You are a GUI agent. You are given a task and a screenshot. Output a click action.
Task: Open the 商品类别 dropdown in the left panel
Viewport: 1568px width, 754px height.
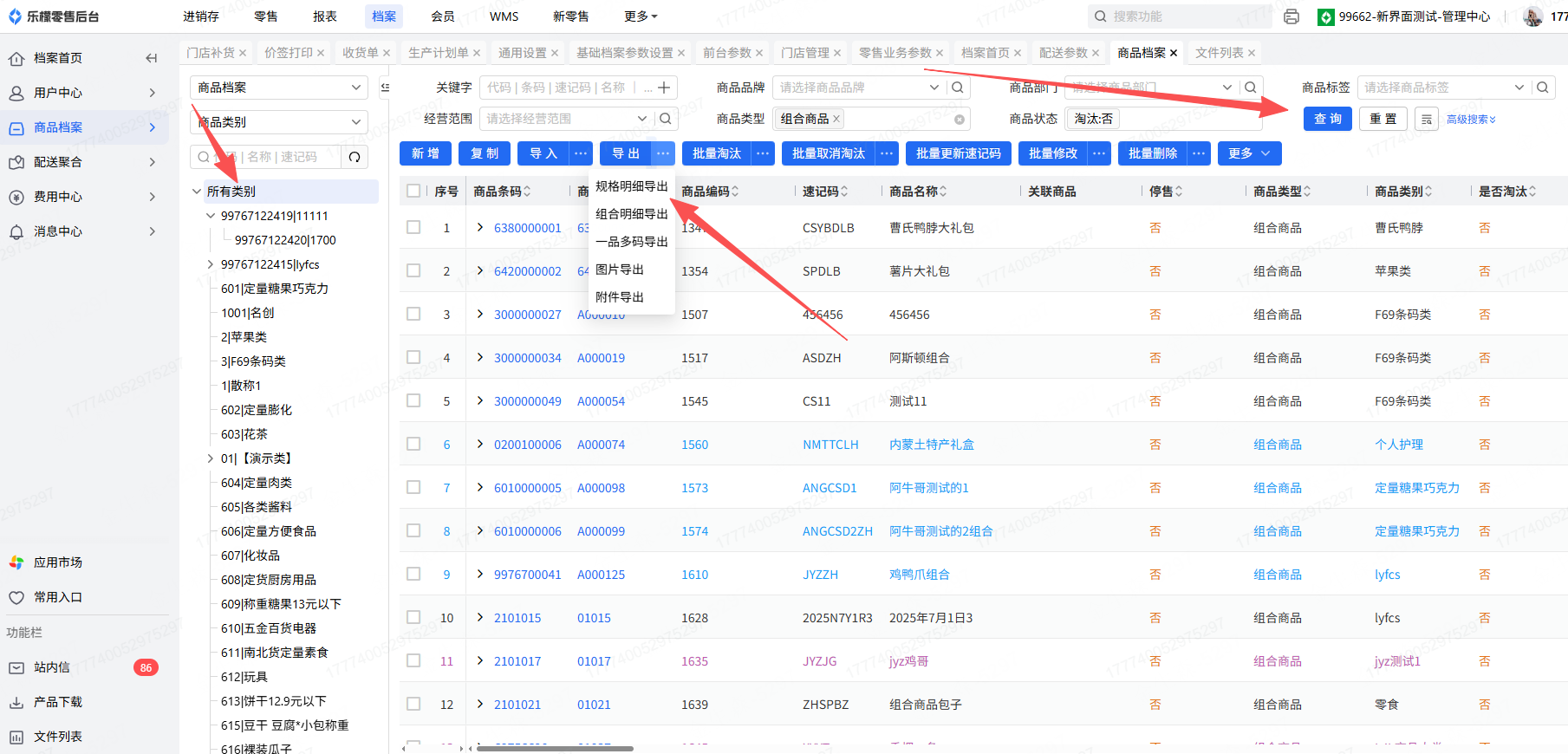pyautogui.click(x=279, y=122)
